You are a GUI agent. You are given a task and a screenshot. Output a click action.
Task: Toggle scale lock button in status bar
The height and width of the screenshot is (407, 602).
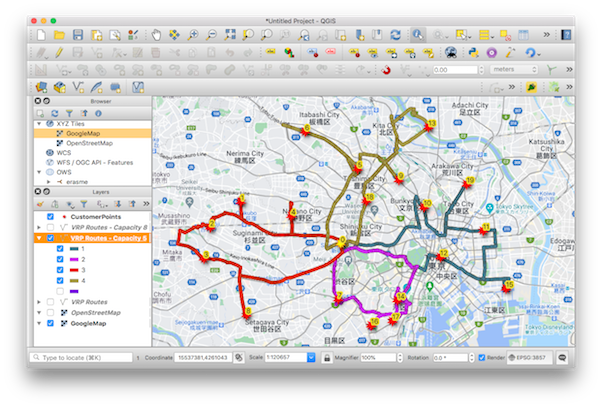click(x=327, y=358)
